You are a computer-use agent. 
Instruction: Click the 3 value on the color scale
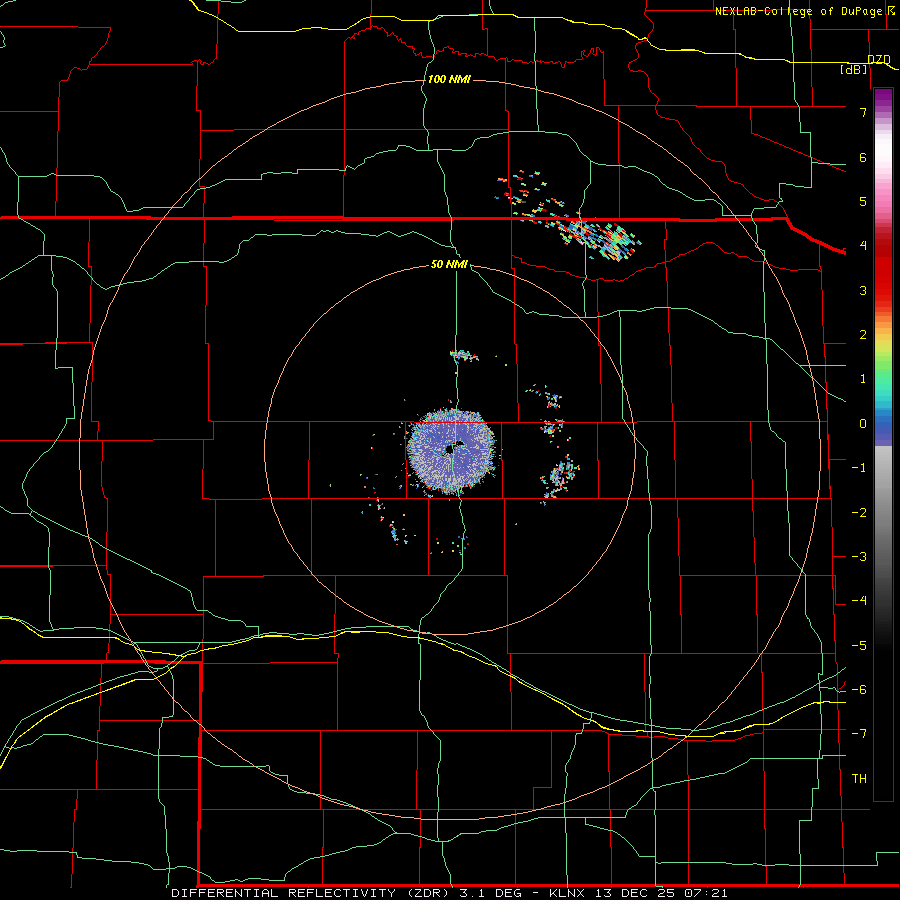tap(863, 290)
